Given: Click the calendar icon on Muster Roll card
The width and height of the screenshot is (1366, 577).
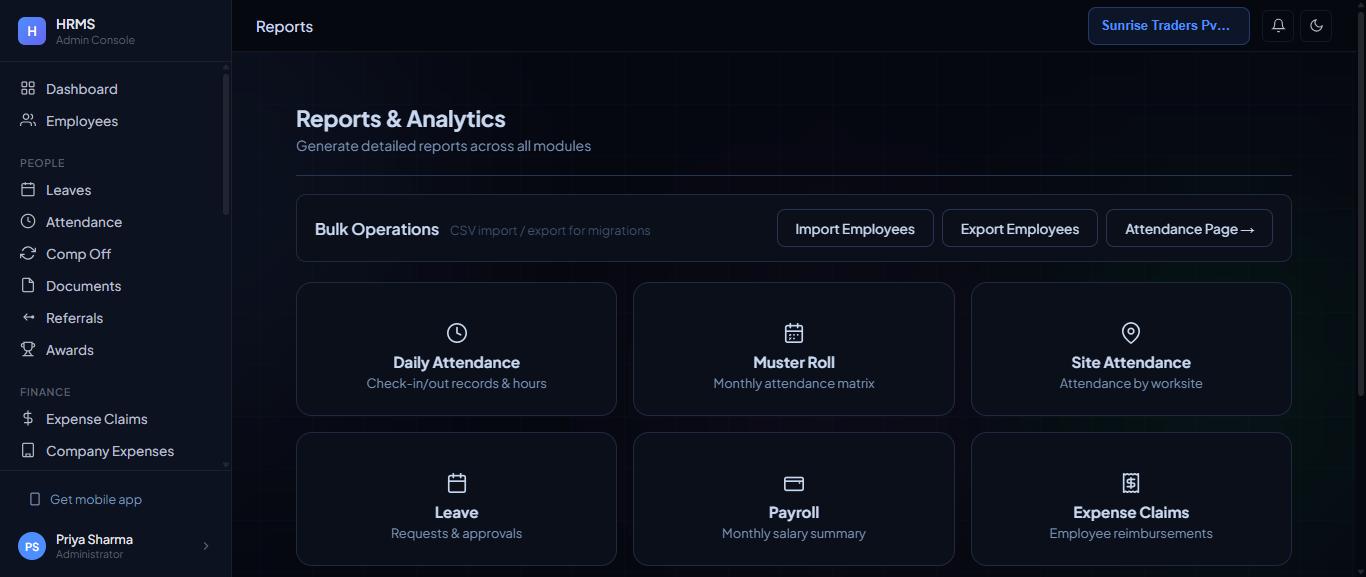Looking at the screenshot, I should pyautogui.click(x=794, y=333).
